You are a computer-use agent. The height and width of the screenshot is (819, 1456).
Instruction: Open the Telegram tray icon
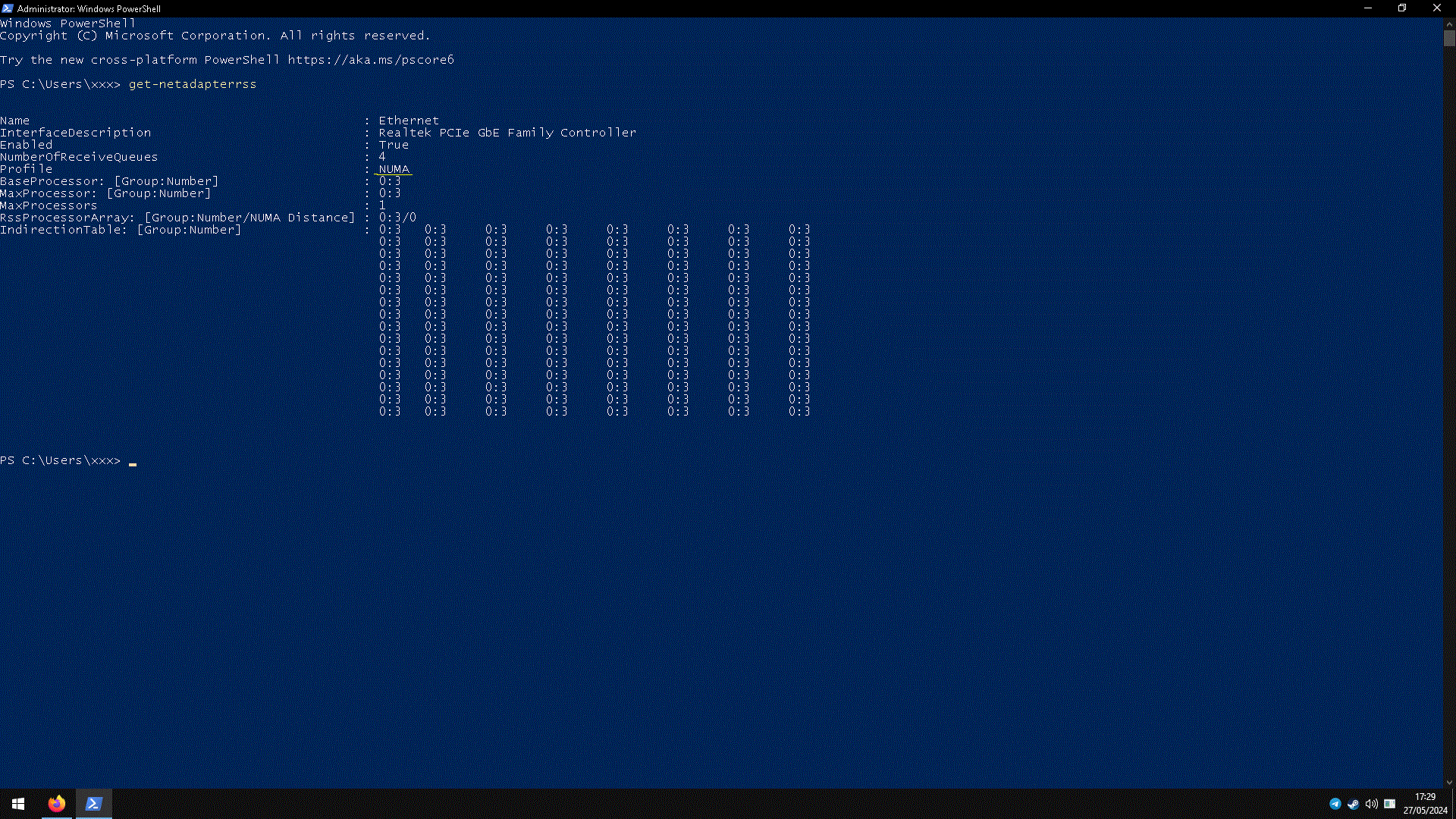(1335, 804)
